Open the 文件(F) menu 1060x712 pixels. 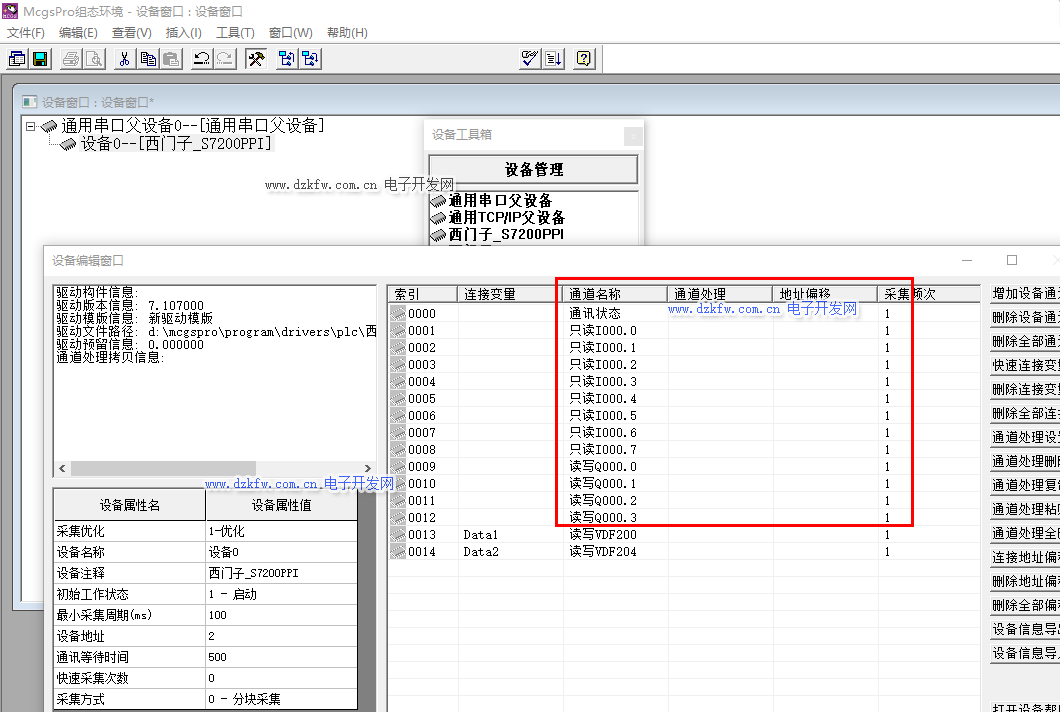point(26,33)
